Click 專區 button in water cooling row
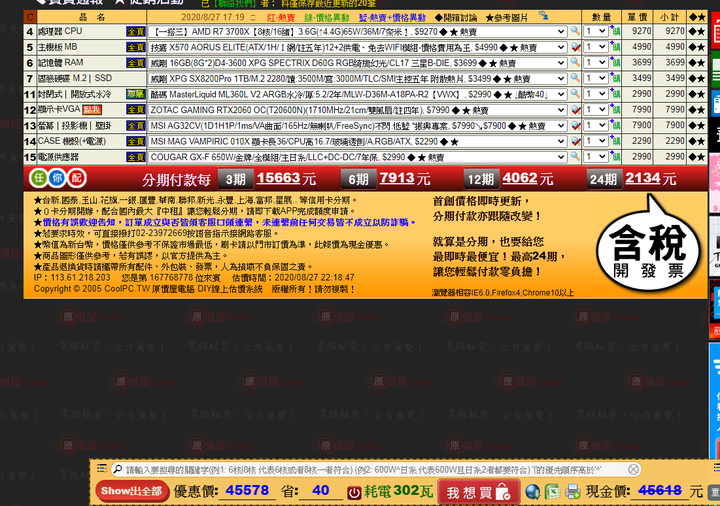 (x=136, y=94)
